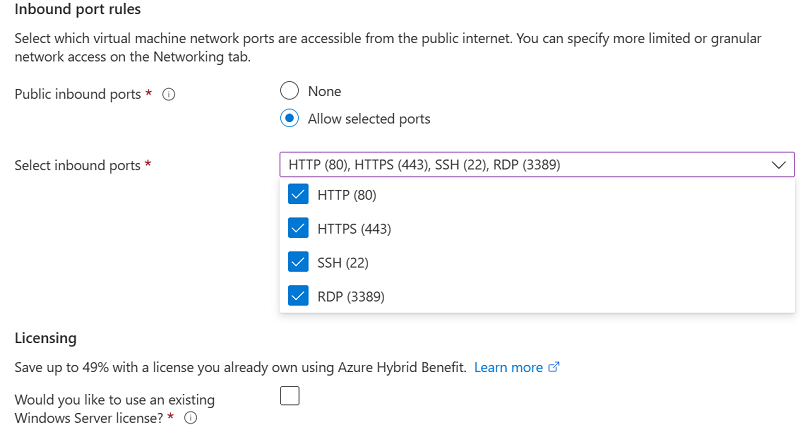Click the checkmark box for HTTP (80)
Viewport: 800px width, 428px height.
[x=298, y=194]
